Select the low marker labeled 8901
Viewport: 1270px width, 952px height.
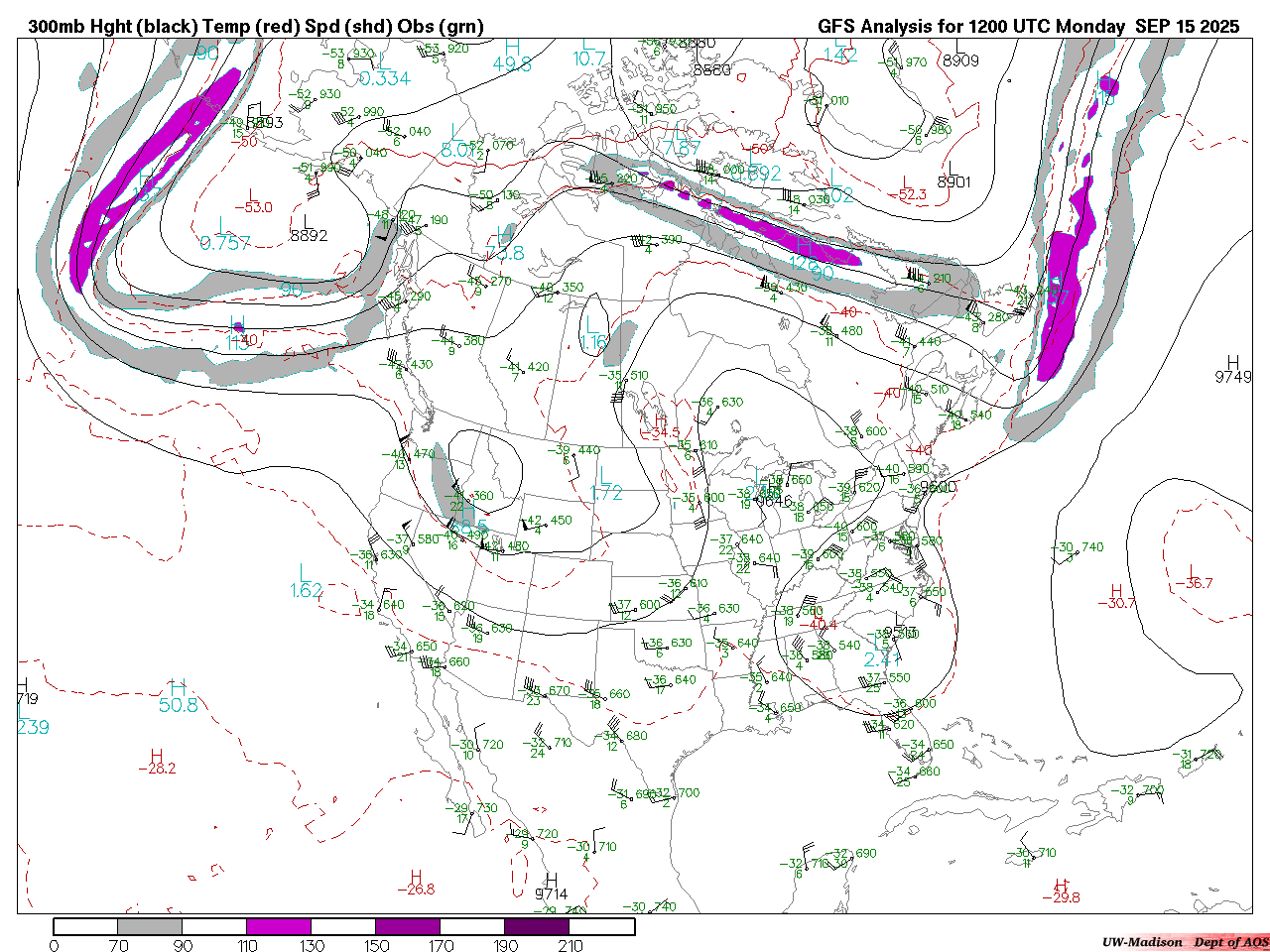click(x=951, y=169)
